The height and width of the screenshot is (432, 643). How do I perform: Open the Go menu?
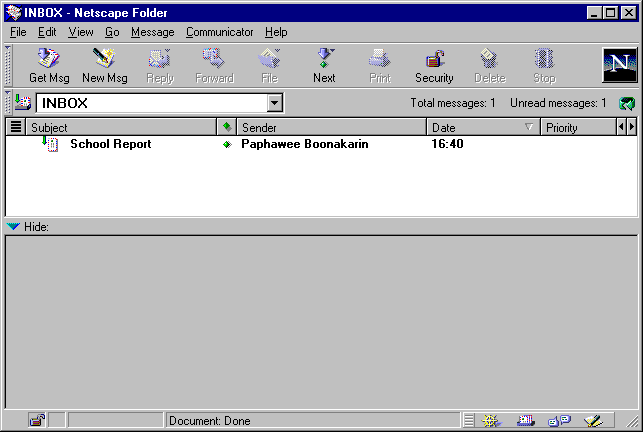click(x=112, y=32)
